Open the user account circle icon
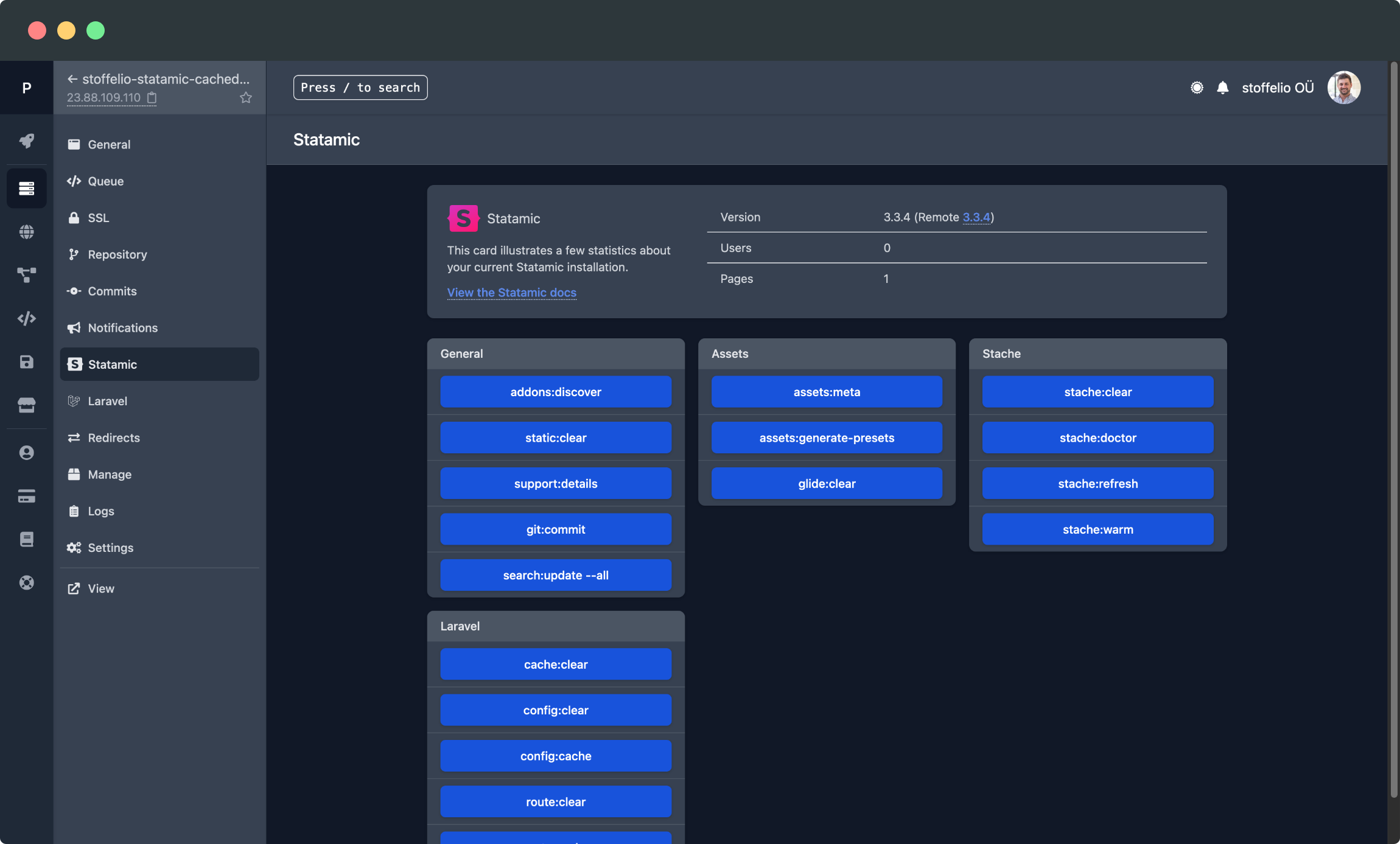Viewport: 1400px width, 844px height. coord(26,453)
